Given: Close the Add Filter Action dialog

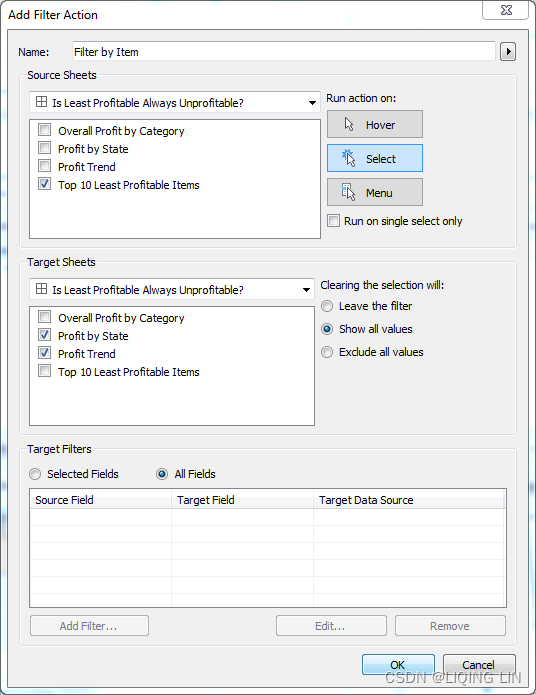Looking at the screenshot, I should pyautogui.click(x=506, y=10).
